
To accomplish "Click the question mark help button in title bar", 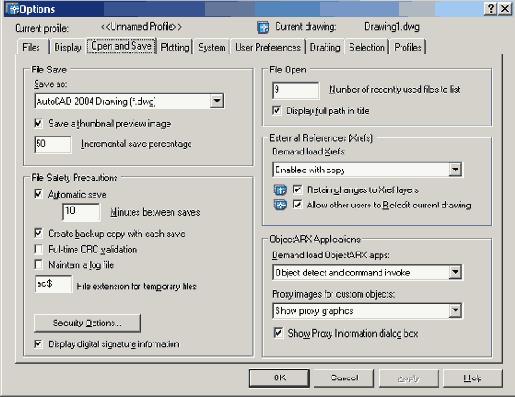I will point(490,9).
